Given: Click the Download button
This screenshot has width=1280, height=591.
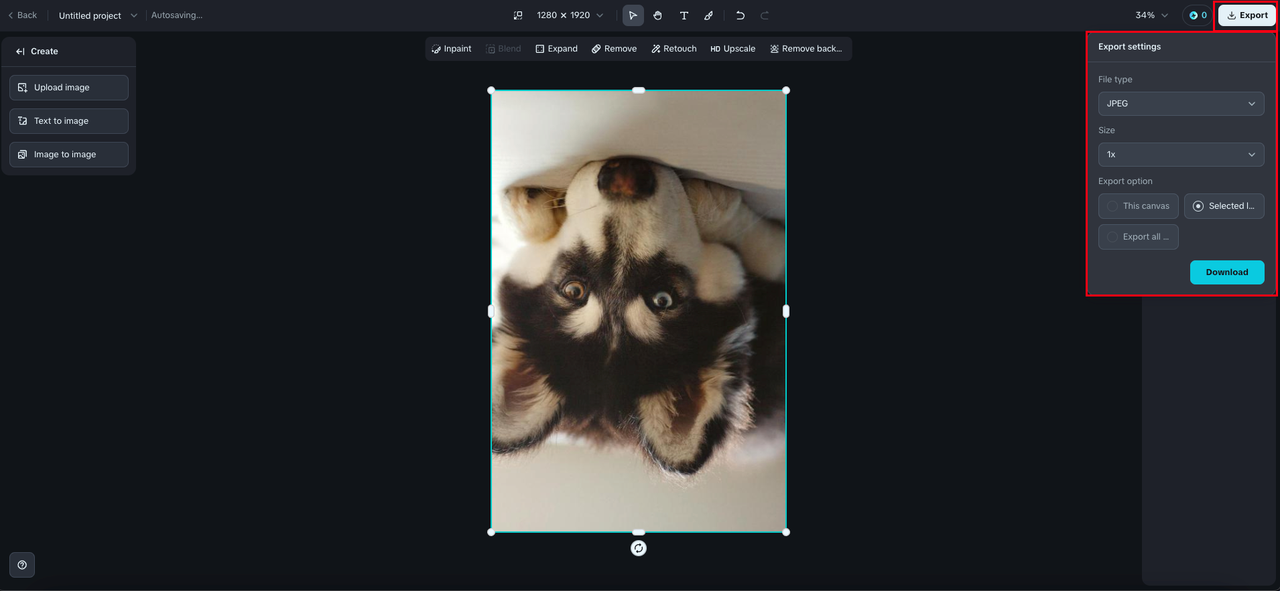Looking at the screenshot, I should [x=1227, y=272].
